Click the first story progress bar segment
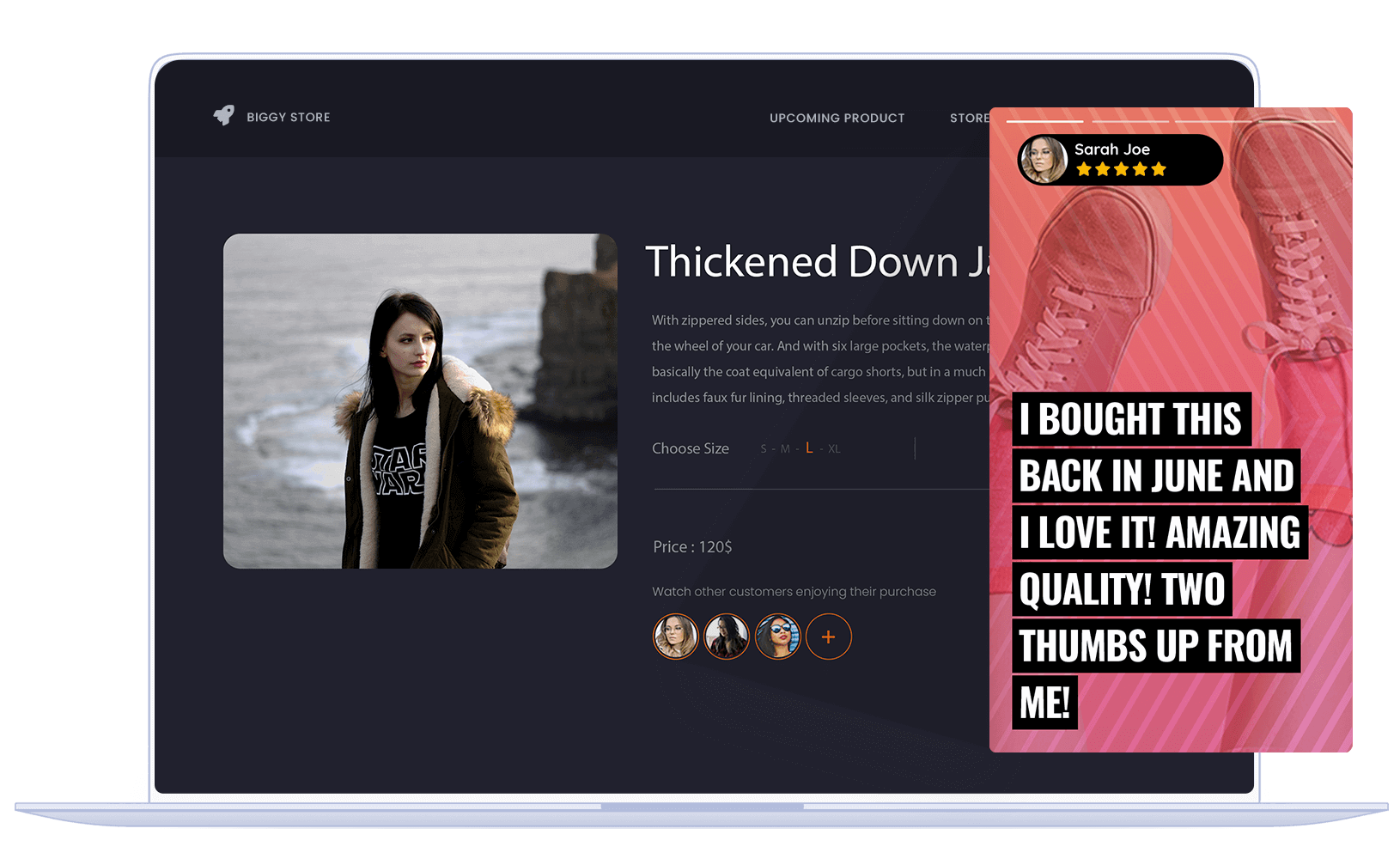This screenshot has width=1400, height=859. [x=1044, y=121]
